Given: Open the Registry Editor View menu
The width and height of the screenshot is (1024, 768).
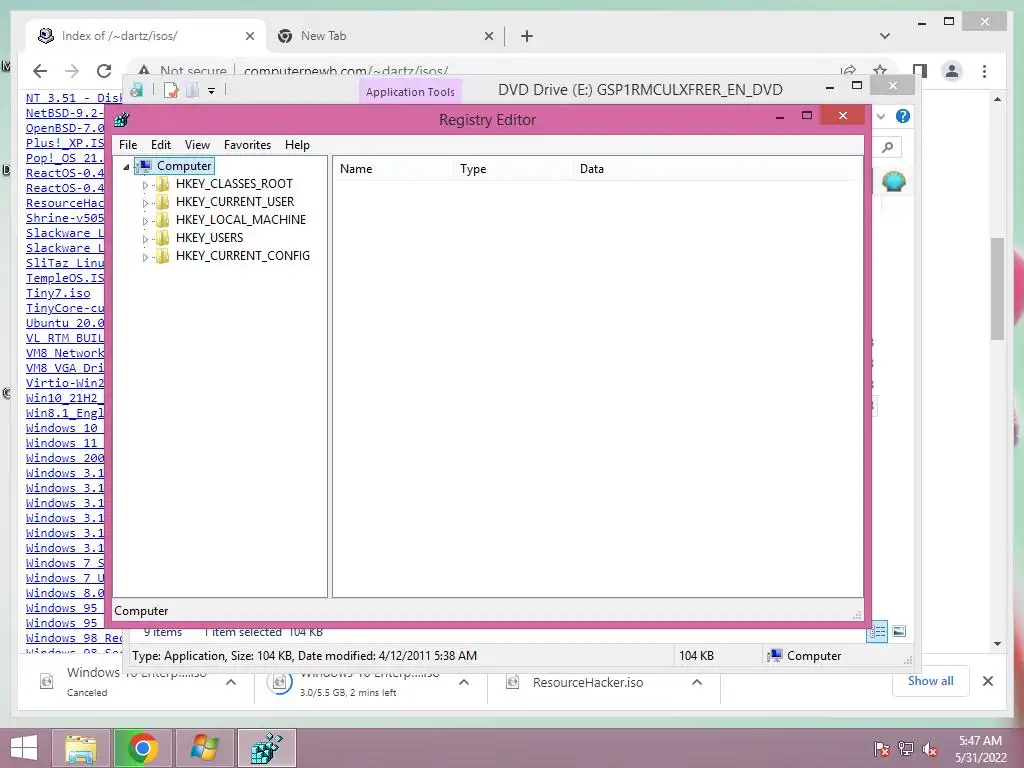Looking at the screenshot, I should click(x=197, y=145).
